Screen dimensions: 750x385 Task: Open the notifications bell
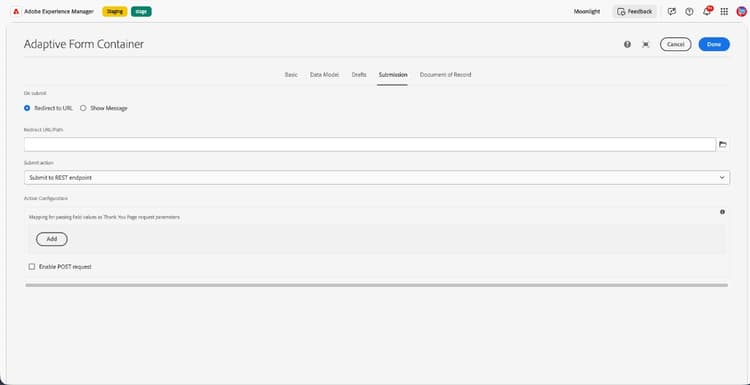707,11
